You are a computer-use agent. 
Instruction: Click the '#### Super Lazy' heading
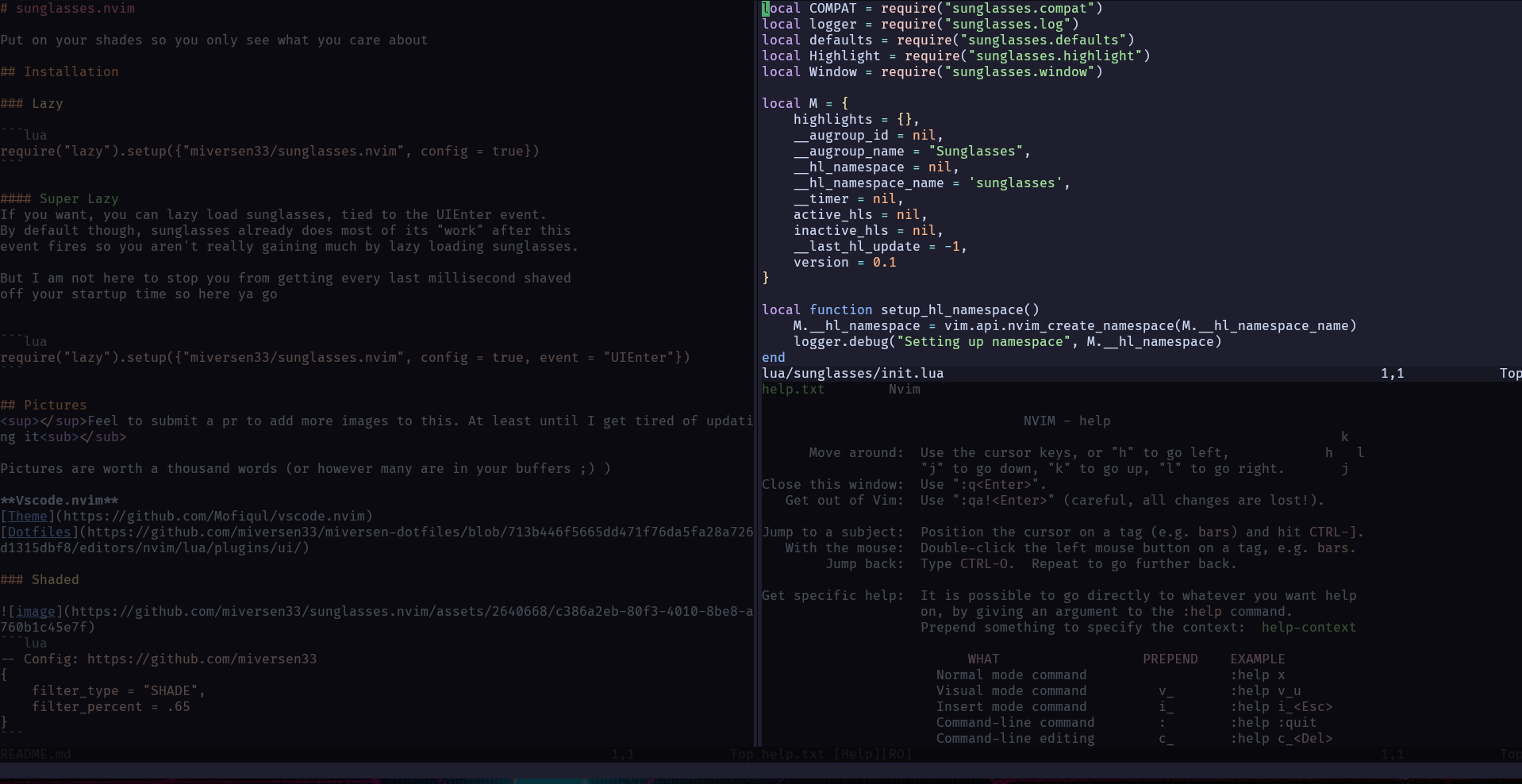pyautogui.click(x=60, y=198)
